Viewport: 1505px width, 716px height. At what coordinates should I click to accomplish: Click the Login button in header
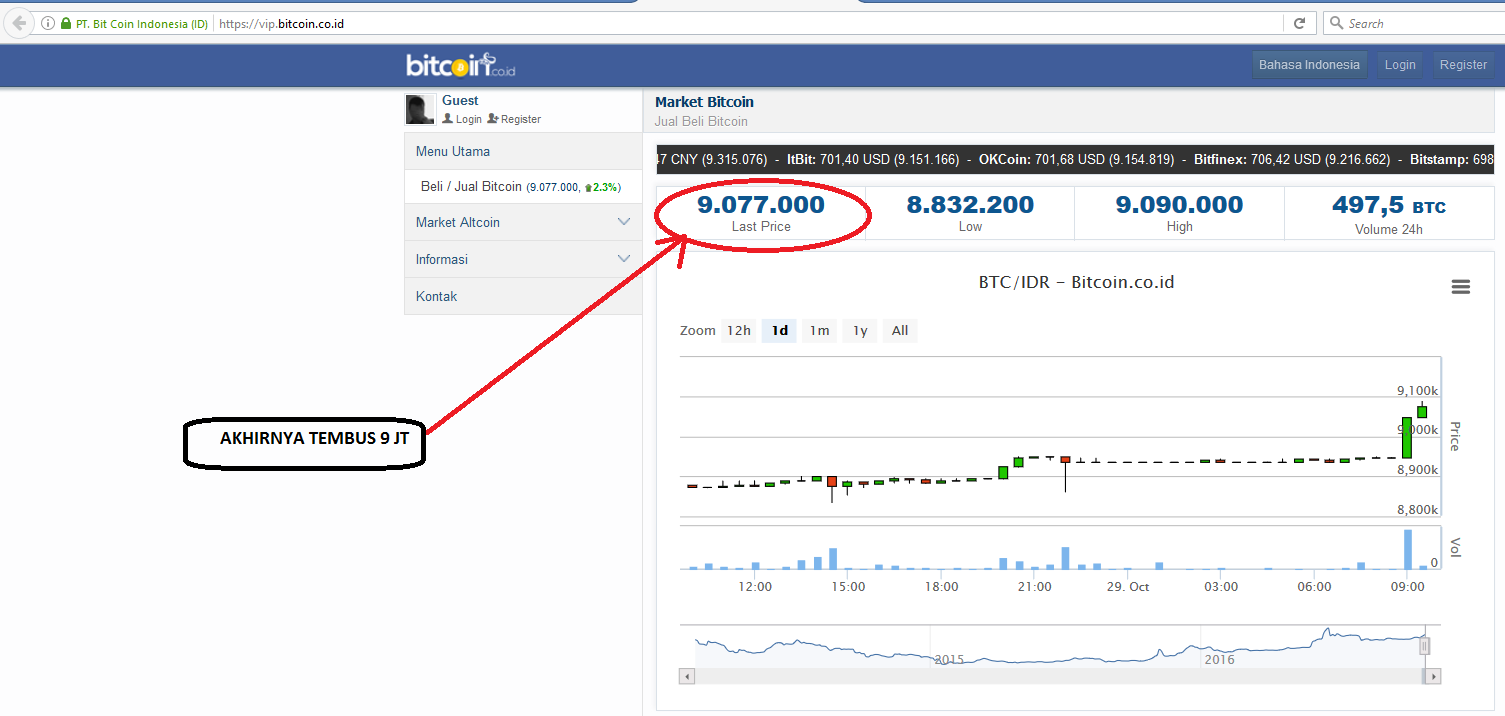tap(1400, 65)
